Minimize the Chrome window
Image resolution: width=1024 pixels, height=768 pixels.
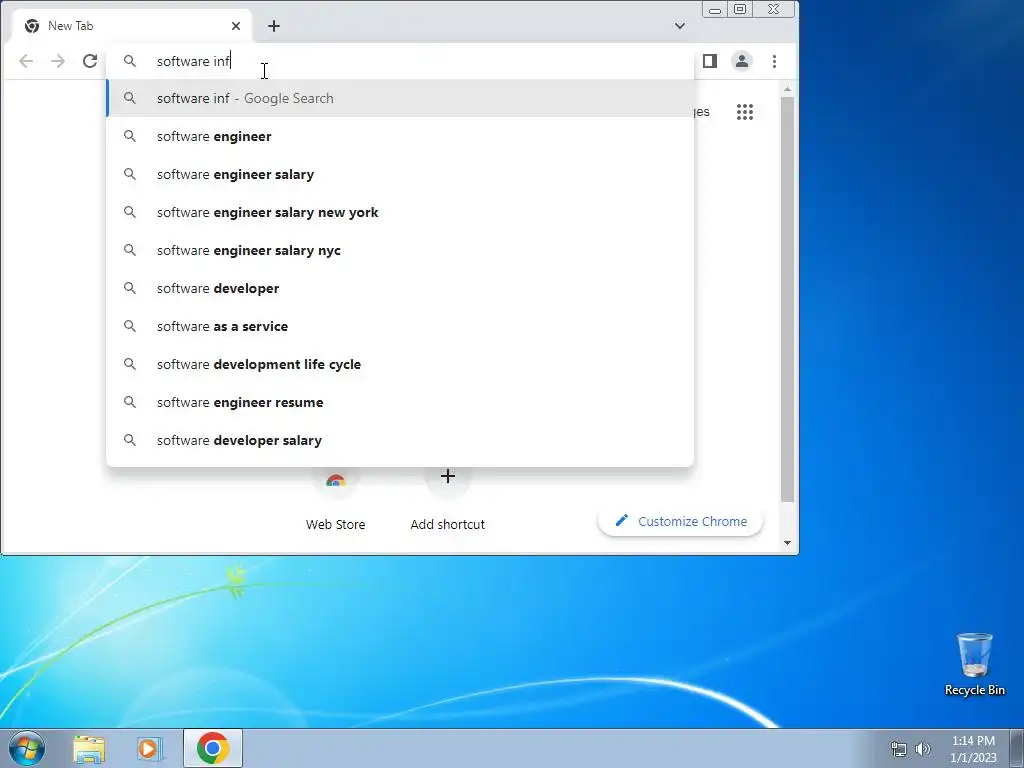coord(714,9)
